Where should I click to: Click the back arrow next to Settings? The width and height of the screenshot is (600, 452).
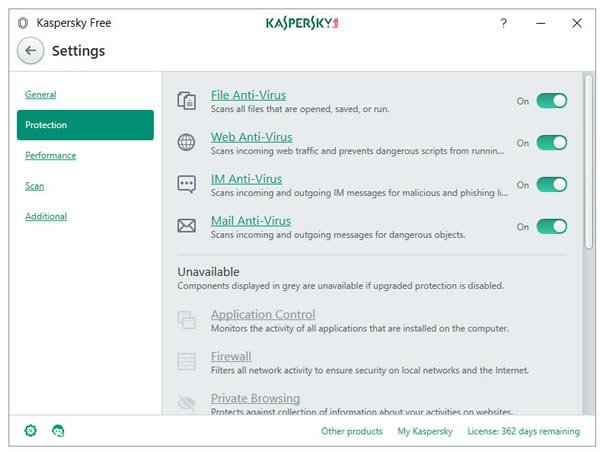30,51
